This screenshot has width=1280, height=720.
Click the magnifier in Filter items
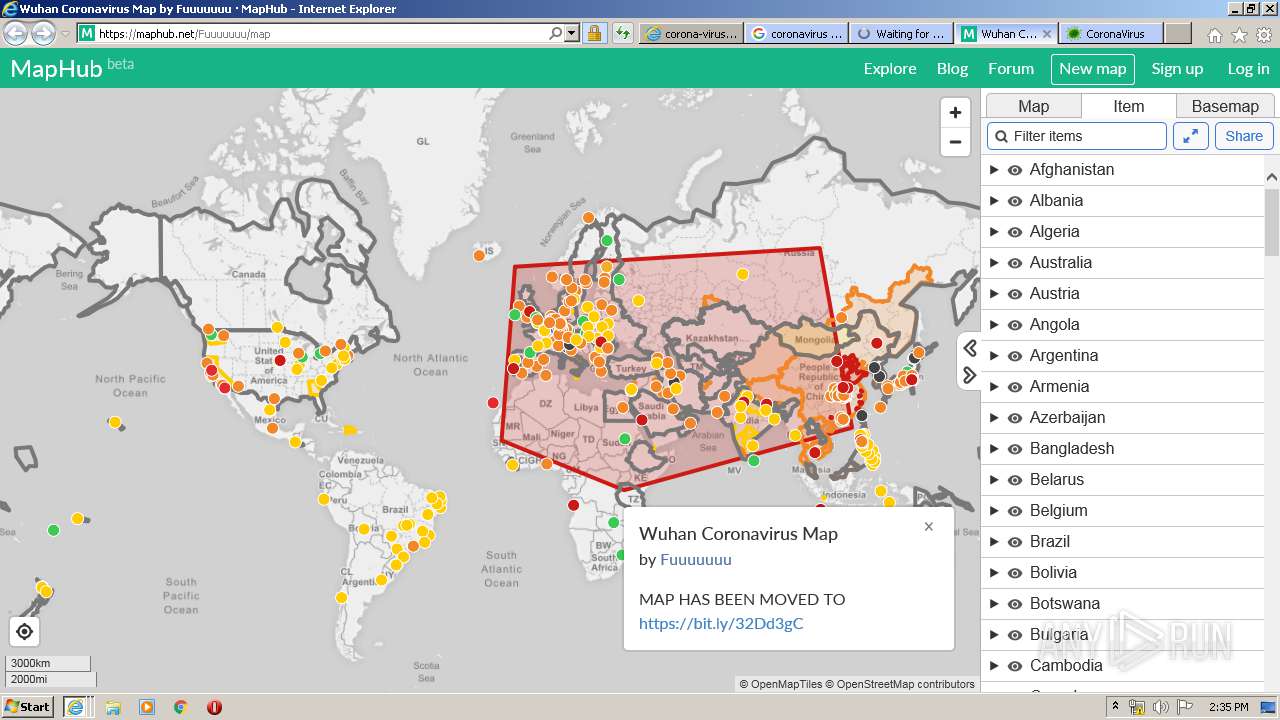click(x=1001, y=136)
